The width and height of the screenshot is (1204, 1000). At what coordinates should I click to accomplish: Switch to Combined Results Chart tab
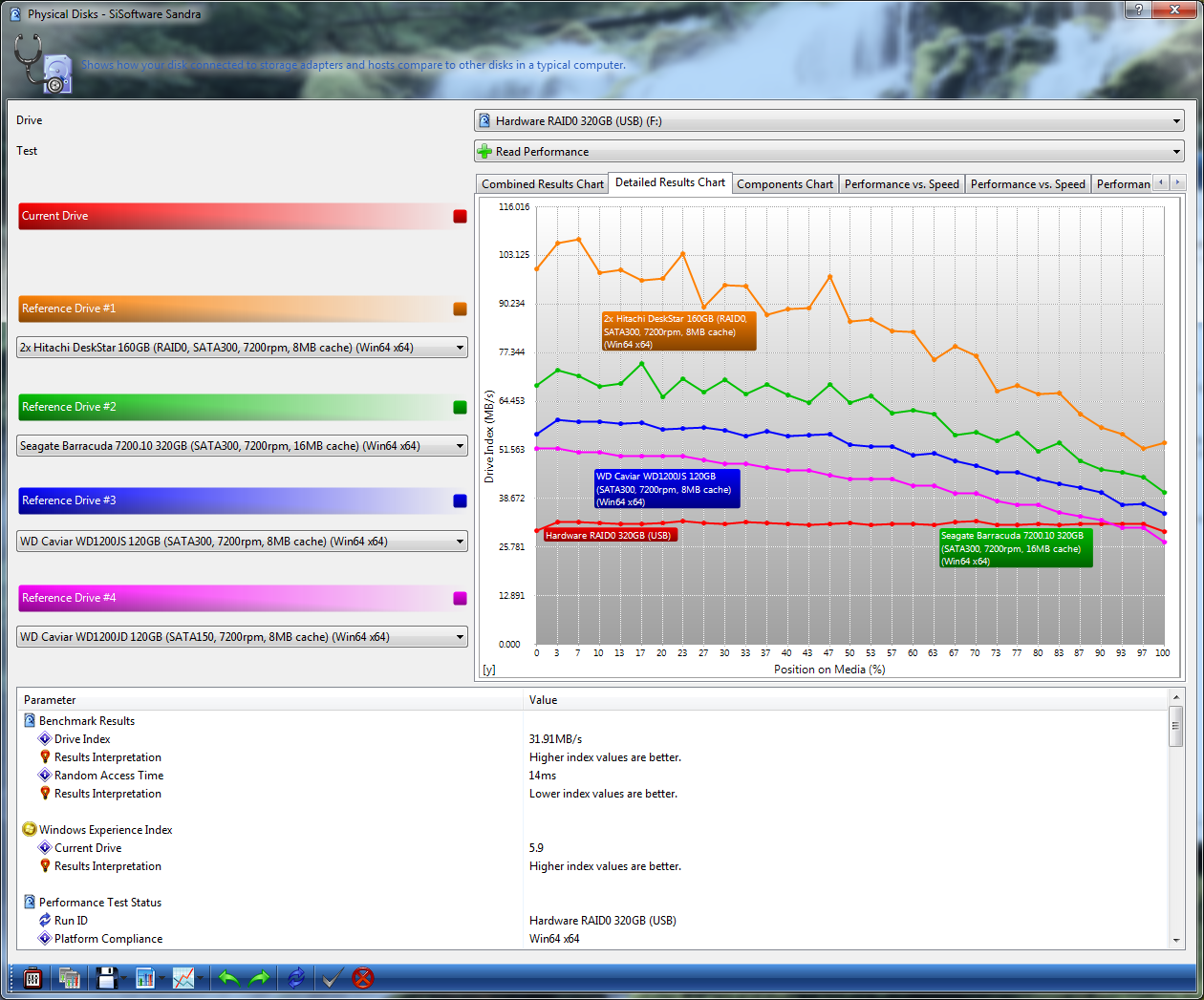click(x=543, y=184)
